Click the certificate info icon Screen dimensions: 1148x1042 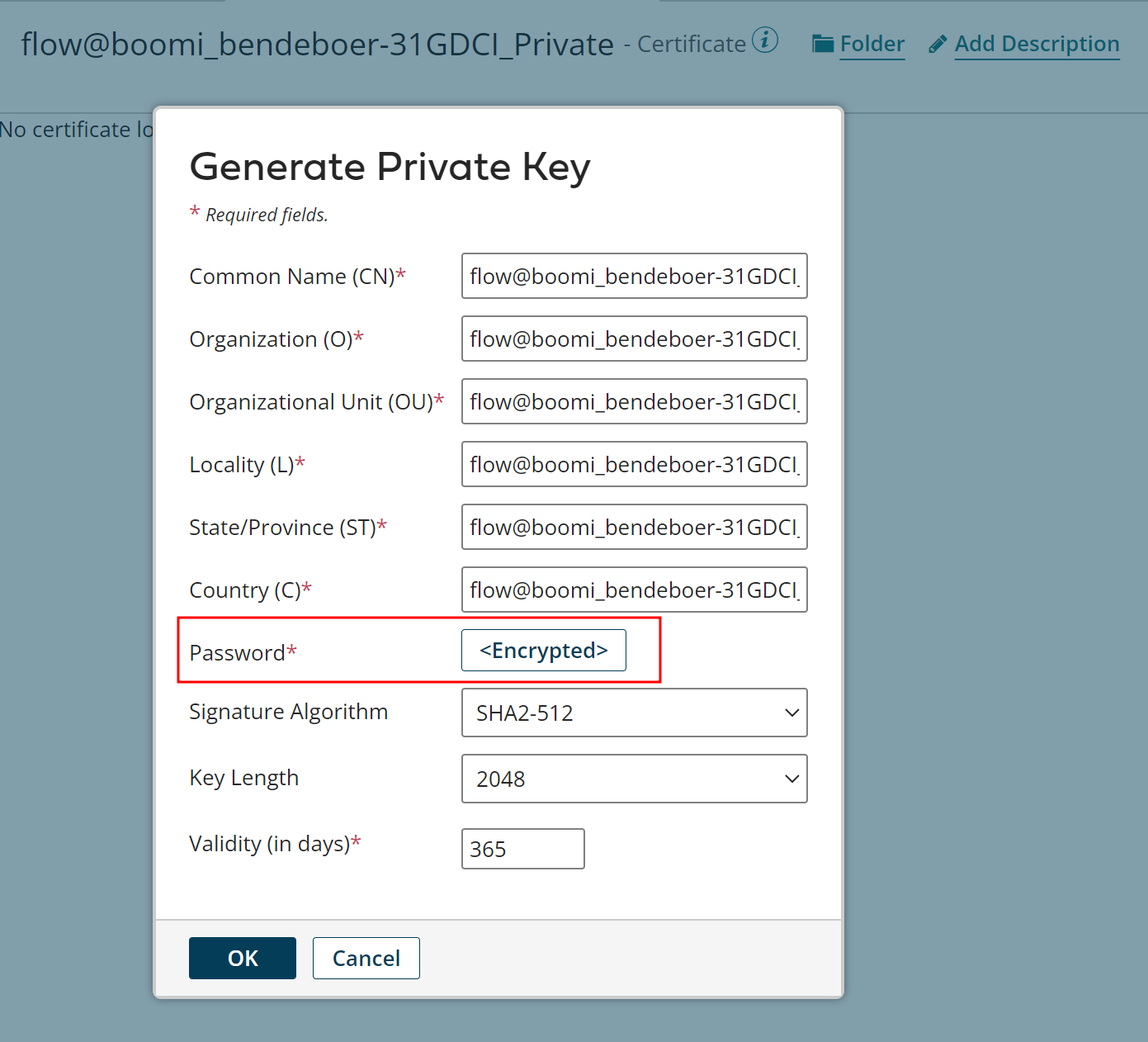768,40
